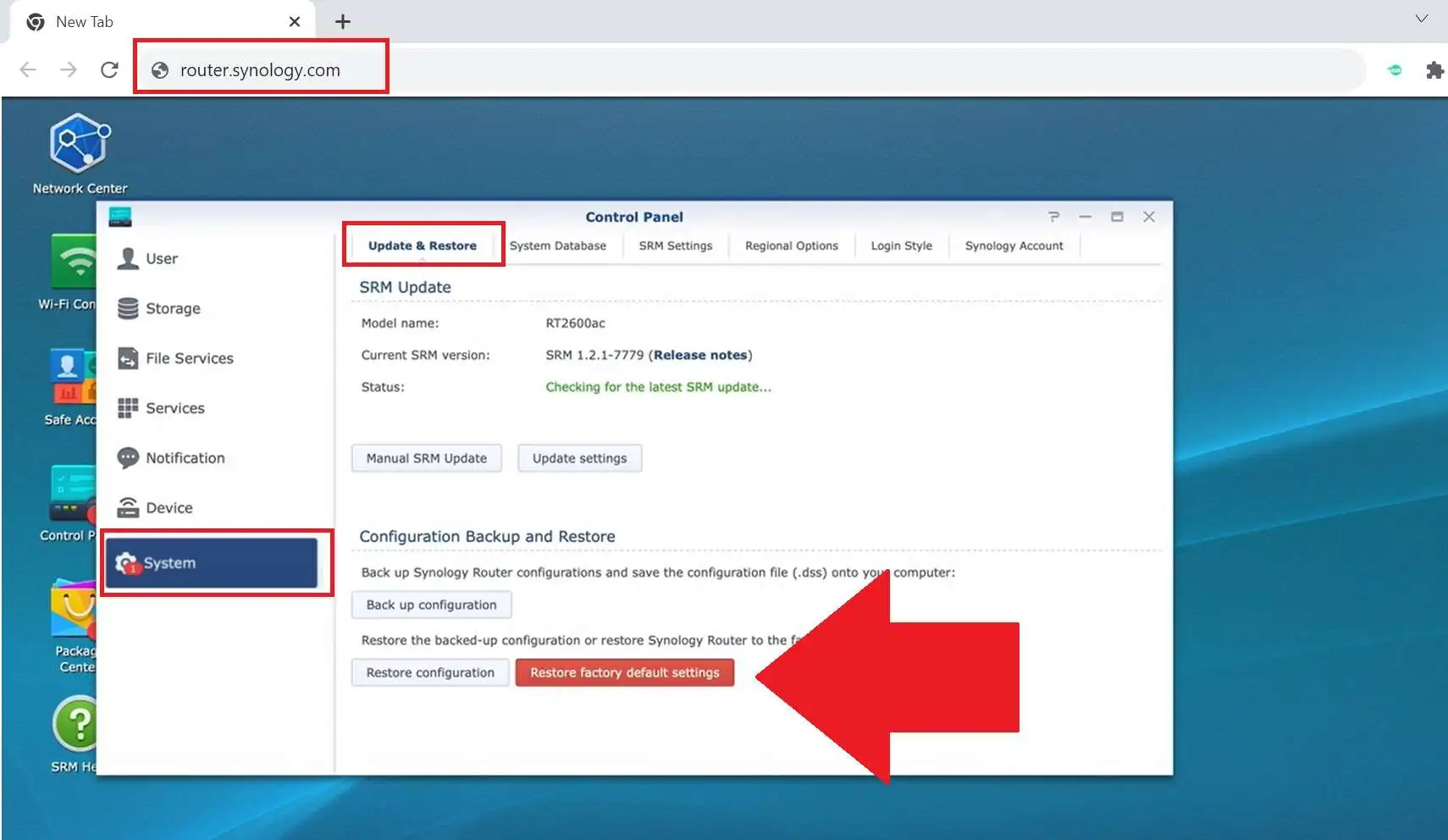
Task: Click the Restore configuration button
Action: 430,672
